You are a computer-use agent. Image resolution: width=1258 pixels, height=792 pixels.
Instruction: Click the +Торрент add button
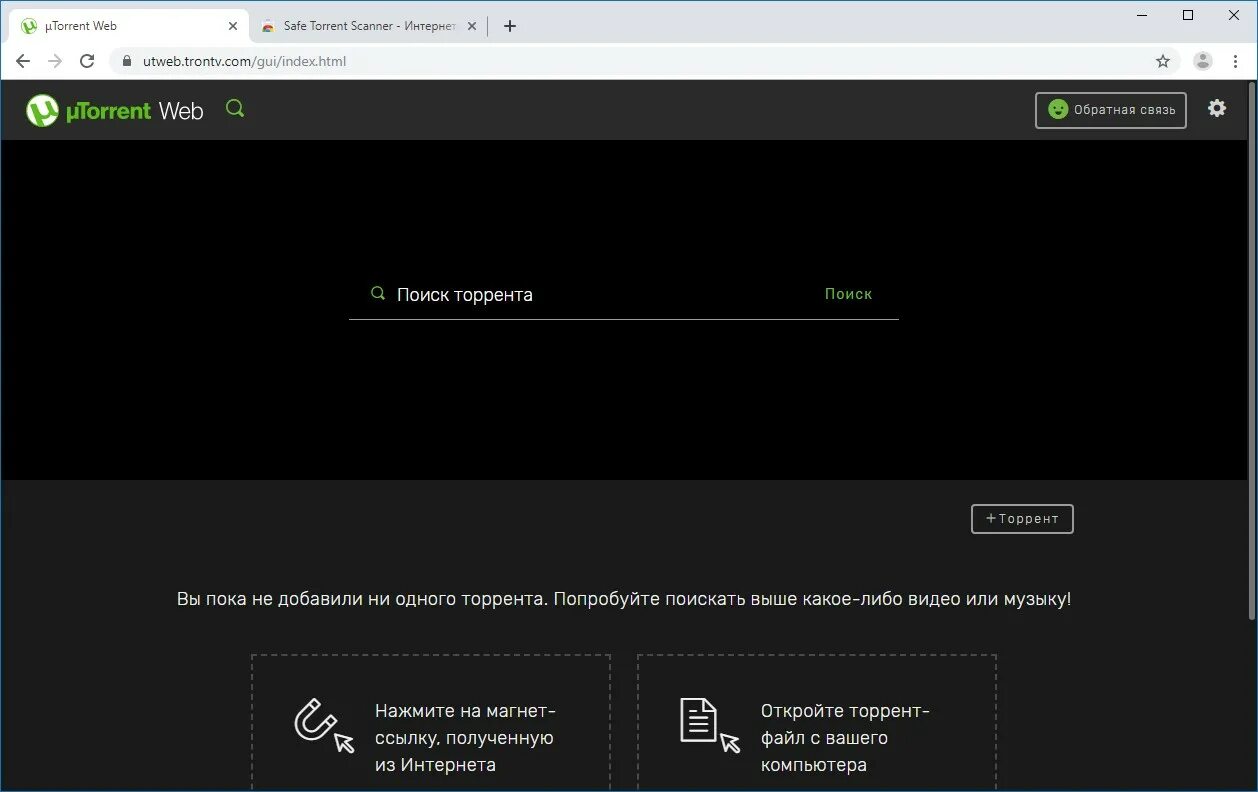tap(1022, 519)
